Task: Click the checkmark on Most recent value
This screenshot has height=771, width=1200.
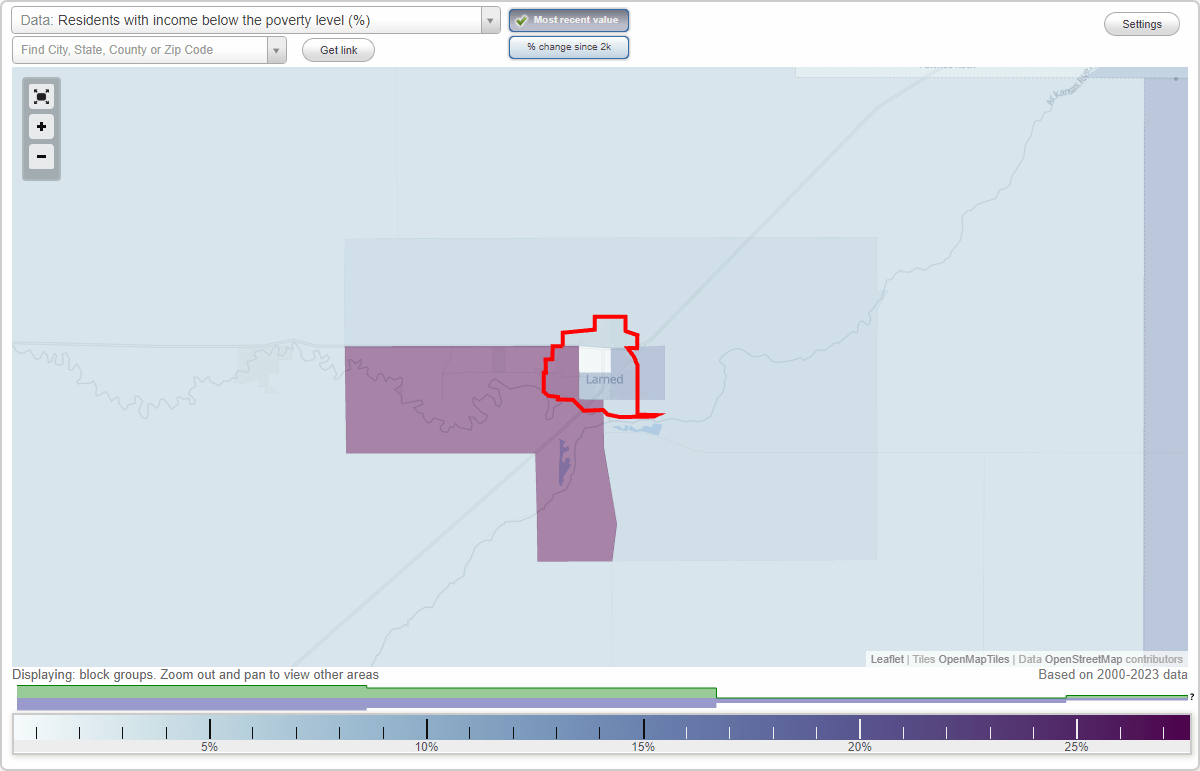Action: [521, 19]
